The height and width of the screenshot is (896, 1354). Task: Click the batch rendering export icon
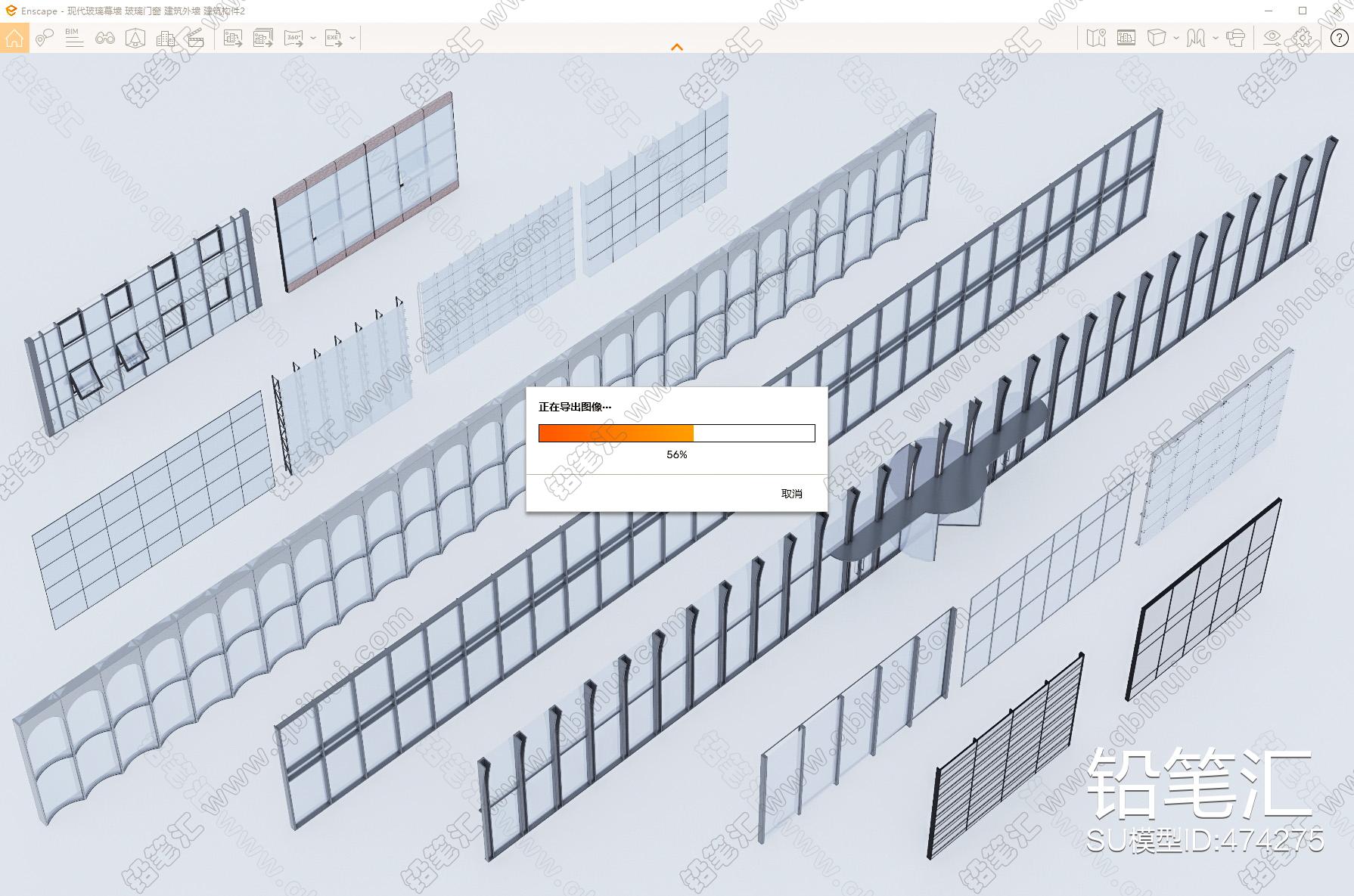263,38
